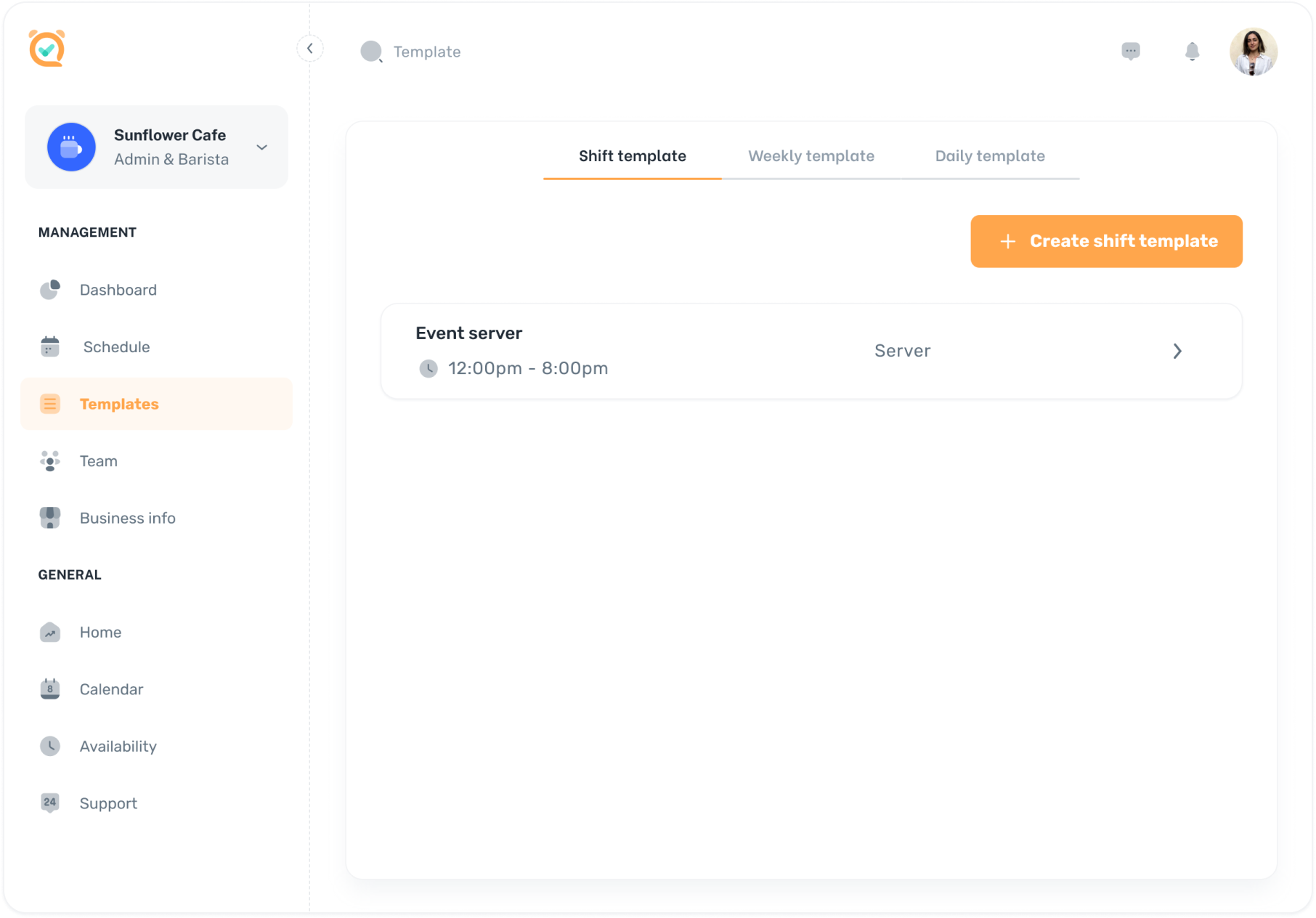Open the messages chat bubble icon
This screenshot has height=918, width=1316.
[1131, 52]
